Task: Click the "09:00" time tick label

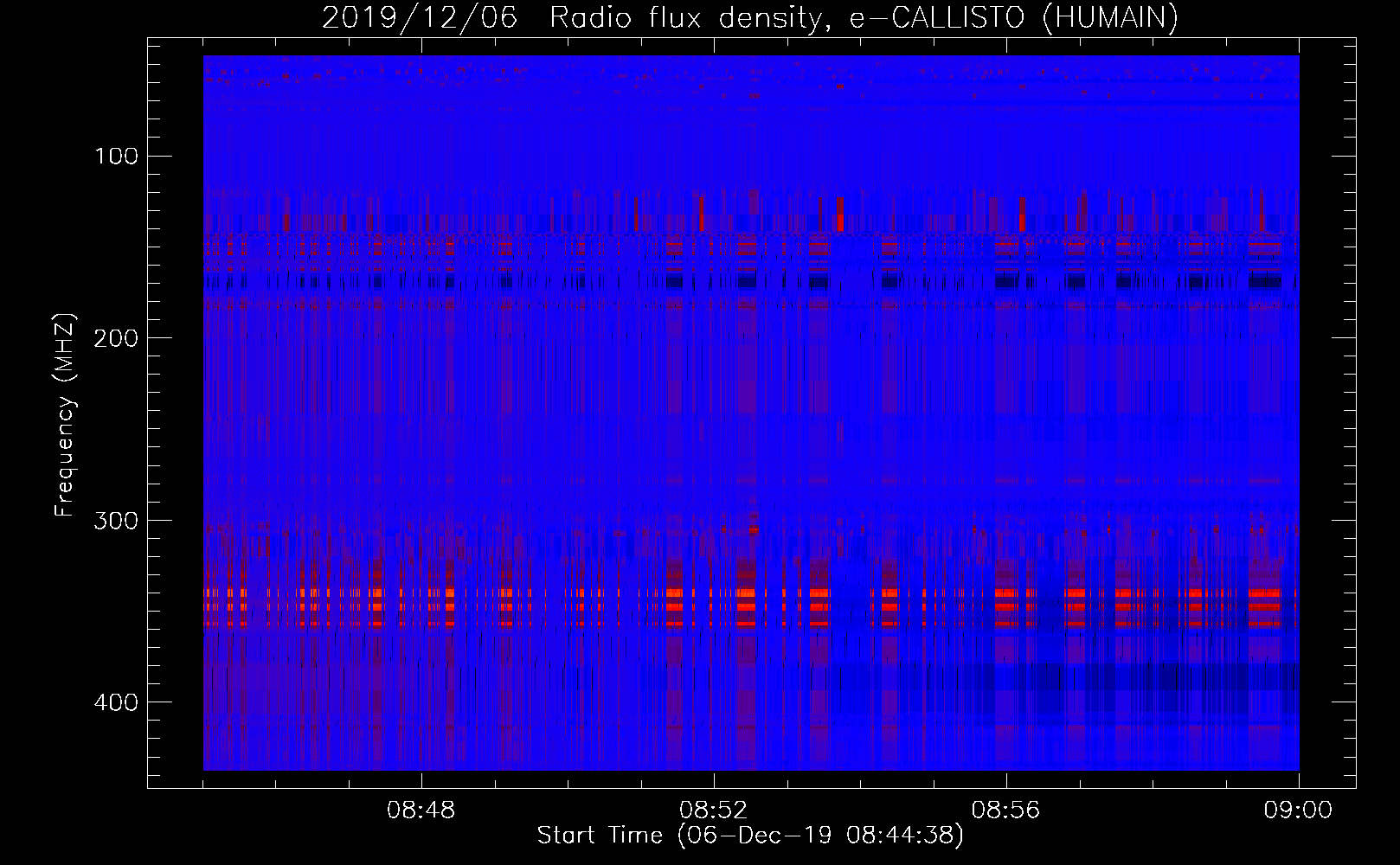Action: tap(1299, 811)
